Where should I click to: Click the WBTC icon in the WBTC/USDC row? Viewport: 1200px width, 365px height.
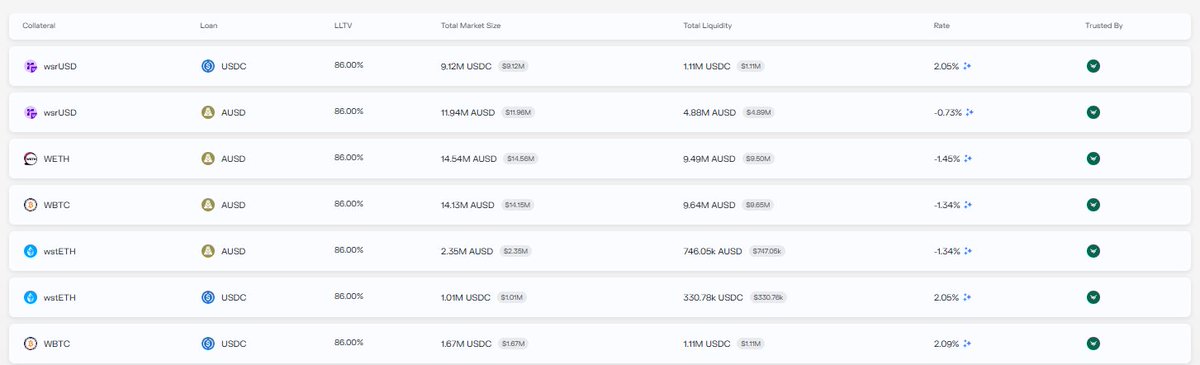tap(30, 344)
